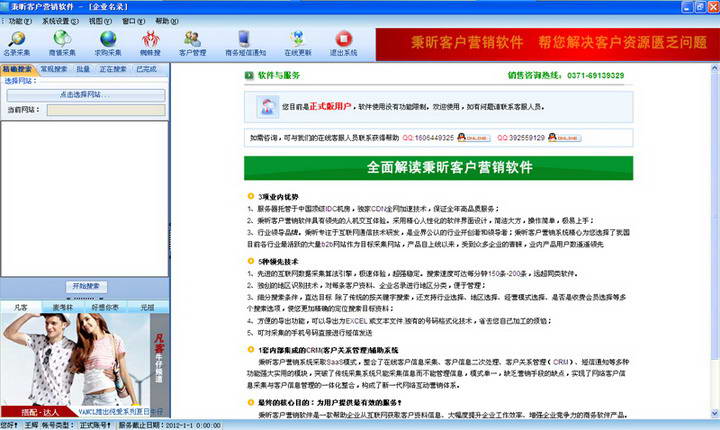Viewport: 720px width, 430px height.
Task: Open the 视图 menu
Action: [100, 21]
